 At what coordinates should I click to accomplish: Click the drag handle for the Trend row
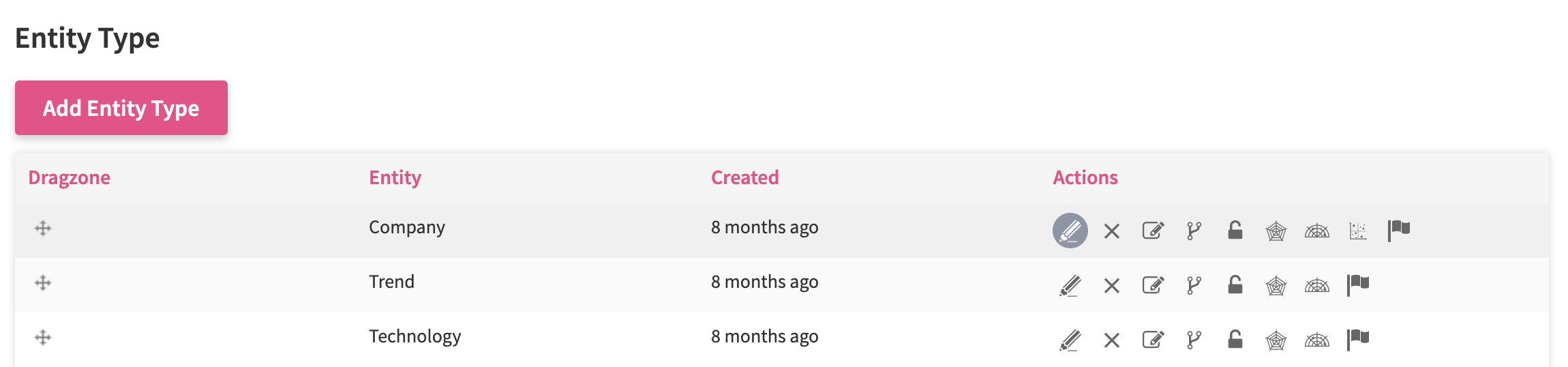(x=43, y=283)
